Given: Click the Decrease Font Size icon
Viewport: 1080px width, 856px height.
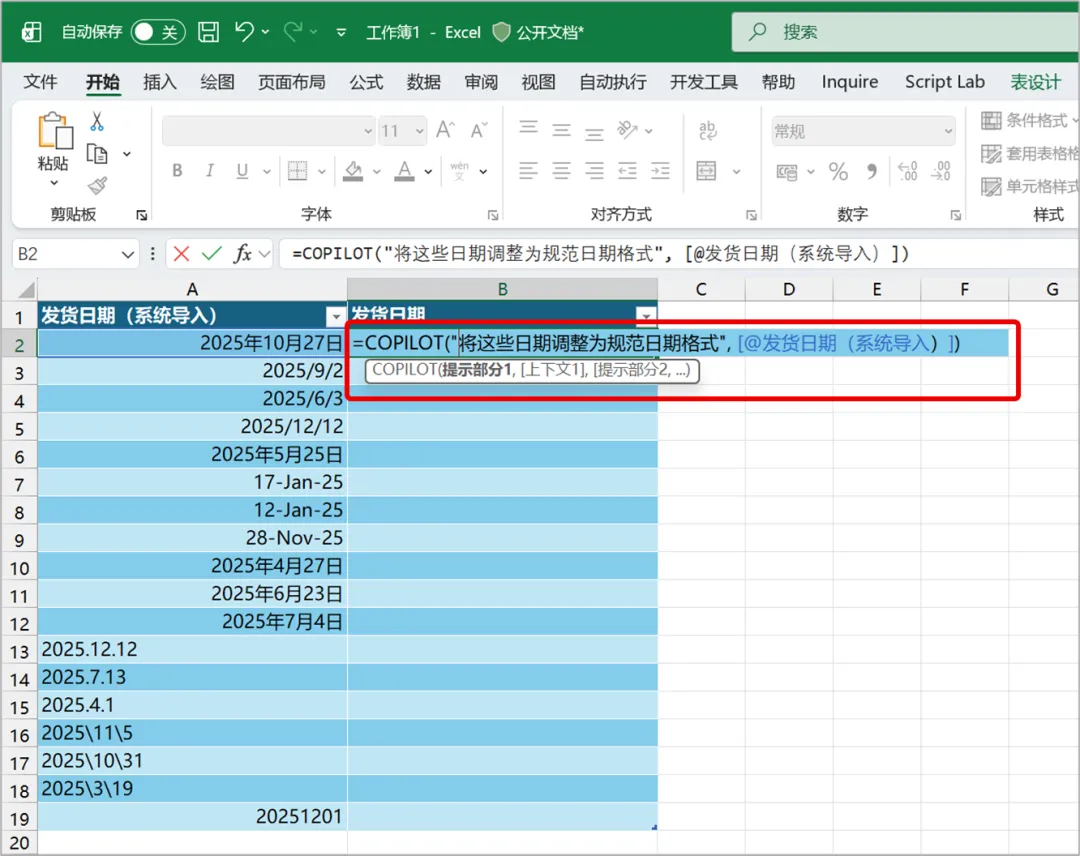Looking at the screenshot, I should (479, 130).
